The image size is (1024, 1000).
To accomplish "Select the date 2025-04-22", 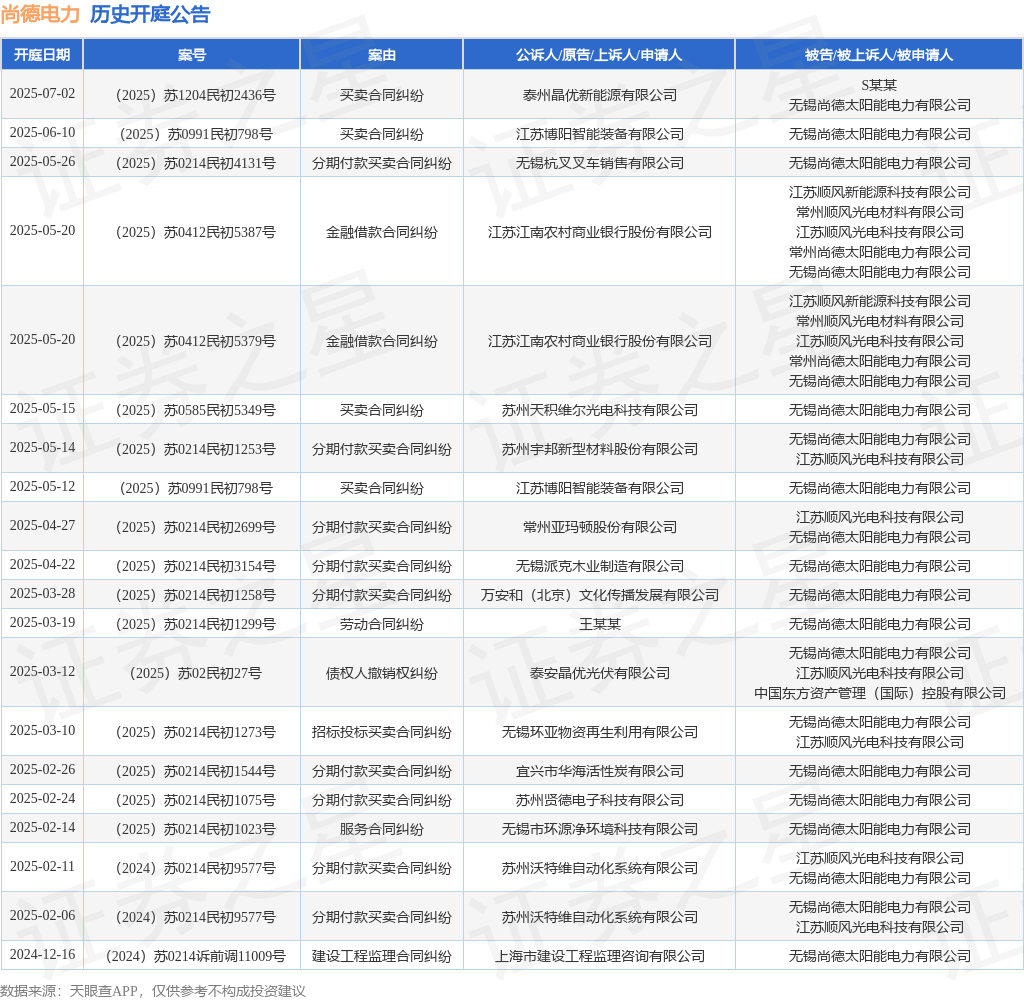I will coord(42,564).
